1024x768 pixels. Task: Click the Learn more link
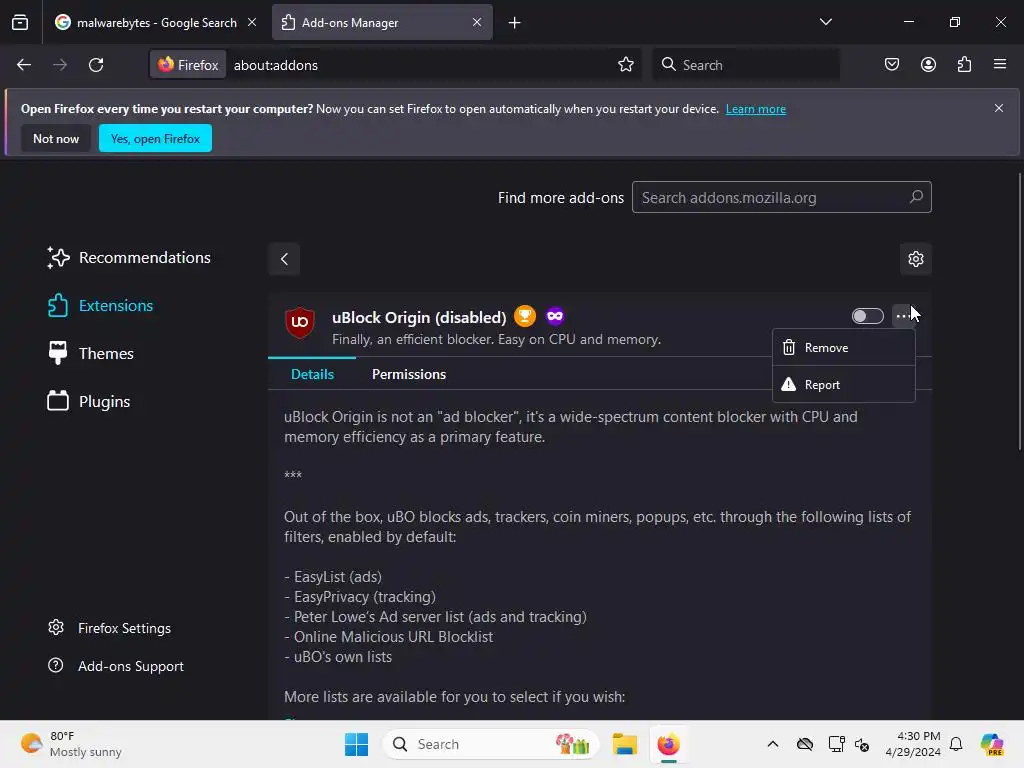[x=756, y=109]
